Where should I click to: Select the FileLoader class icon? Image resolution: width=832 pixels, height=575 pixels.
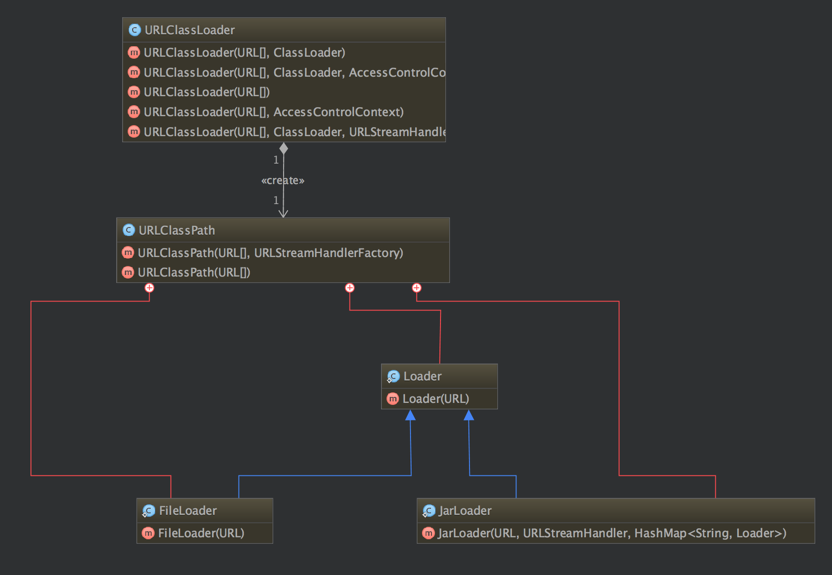[148, 511]
